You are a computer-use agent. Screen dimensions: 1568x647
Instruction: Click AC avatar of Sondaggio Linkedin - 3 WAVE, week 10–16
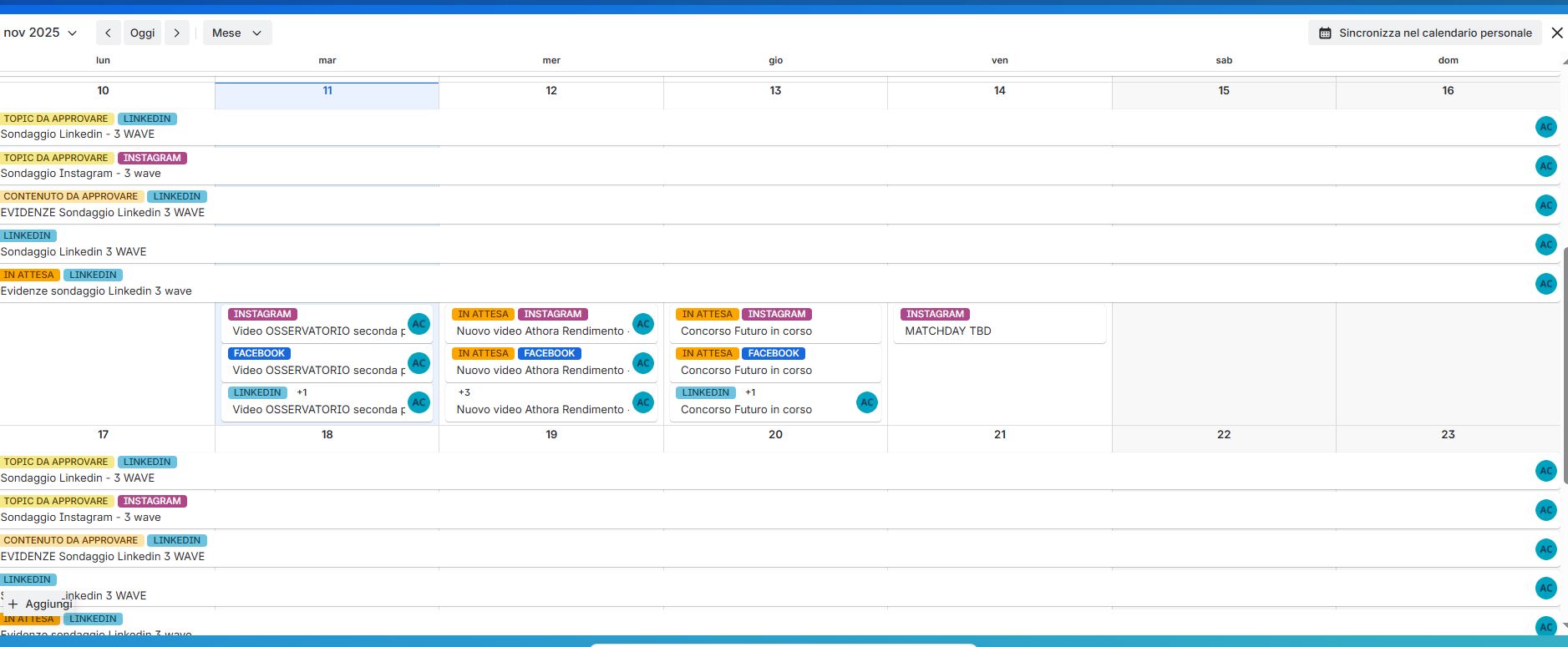point(1546,127)
